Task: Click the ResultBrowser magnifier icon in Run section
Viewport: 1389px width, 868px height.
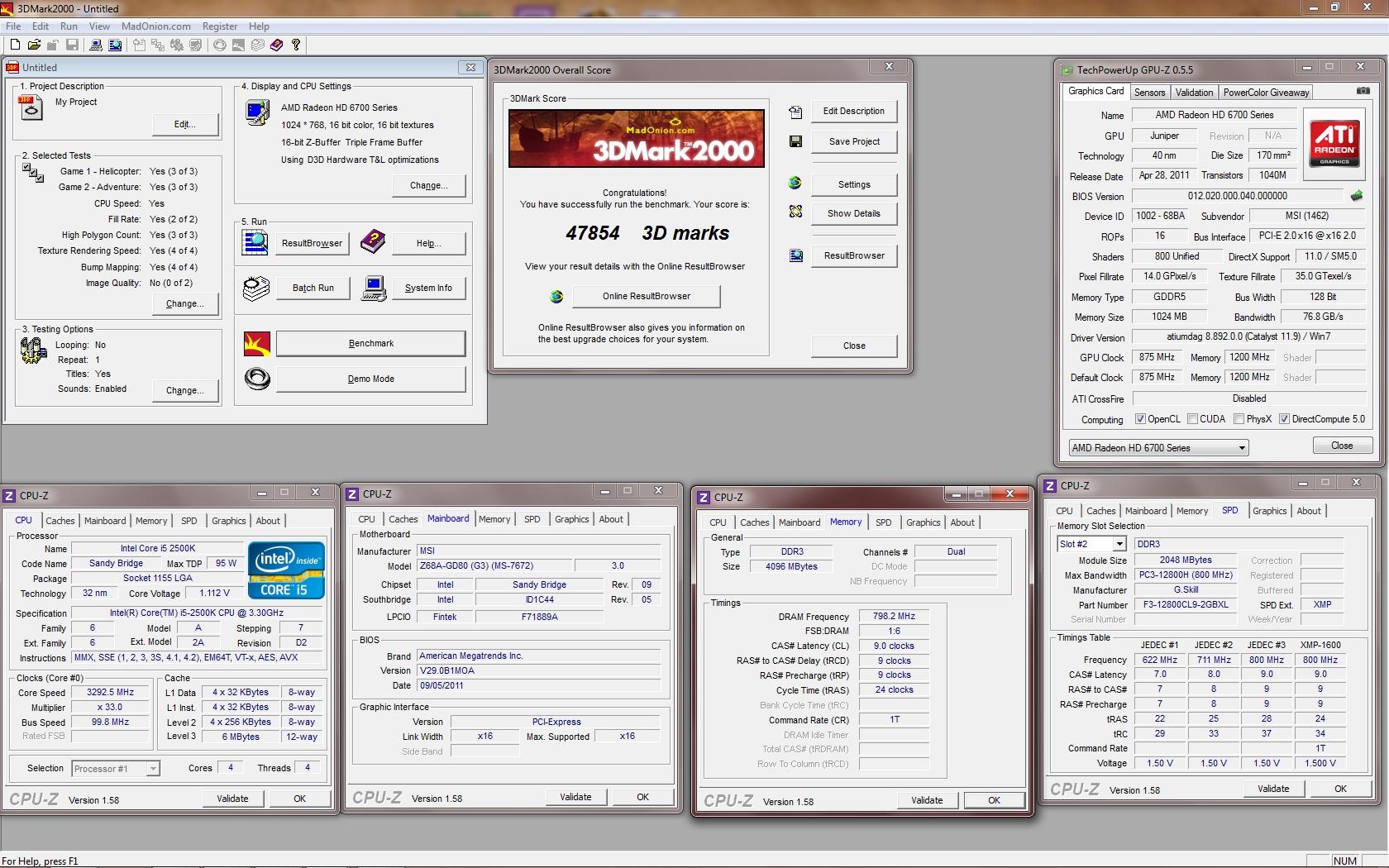Action: coord(255,242)
